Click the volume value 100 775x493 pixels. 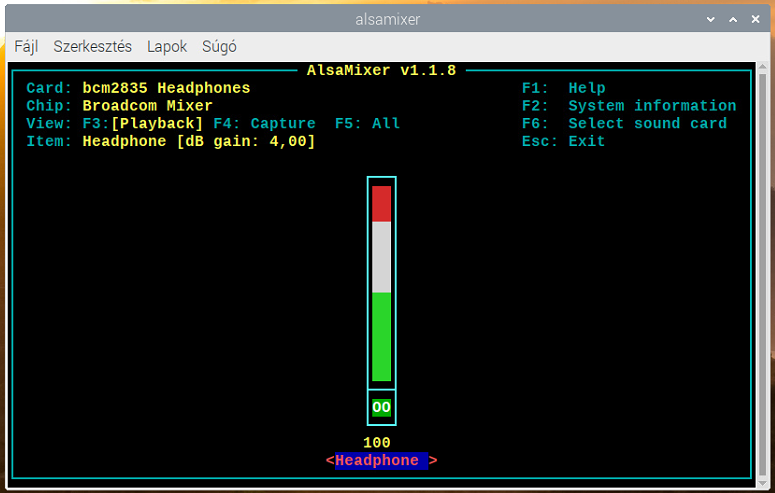click(x=377, y=443)
